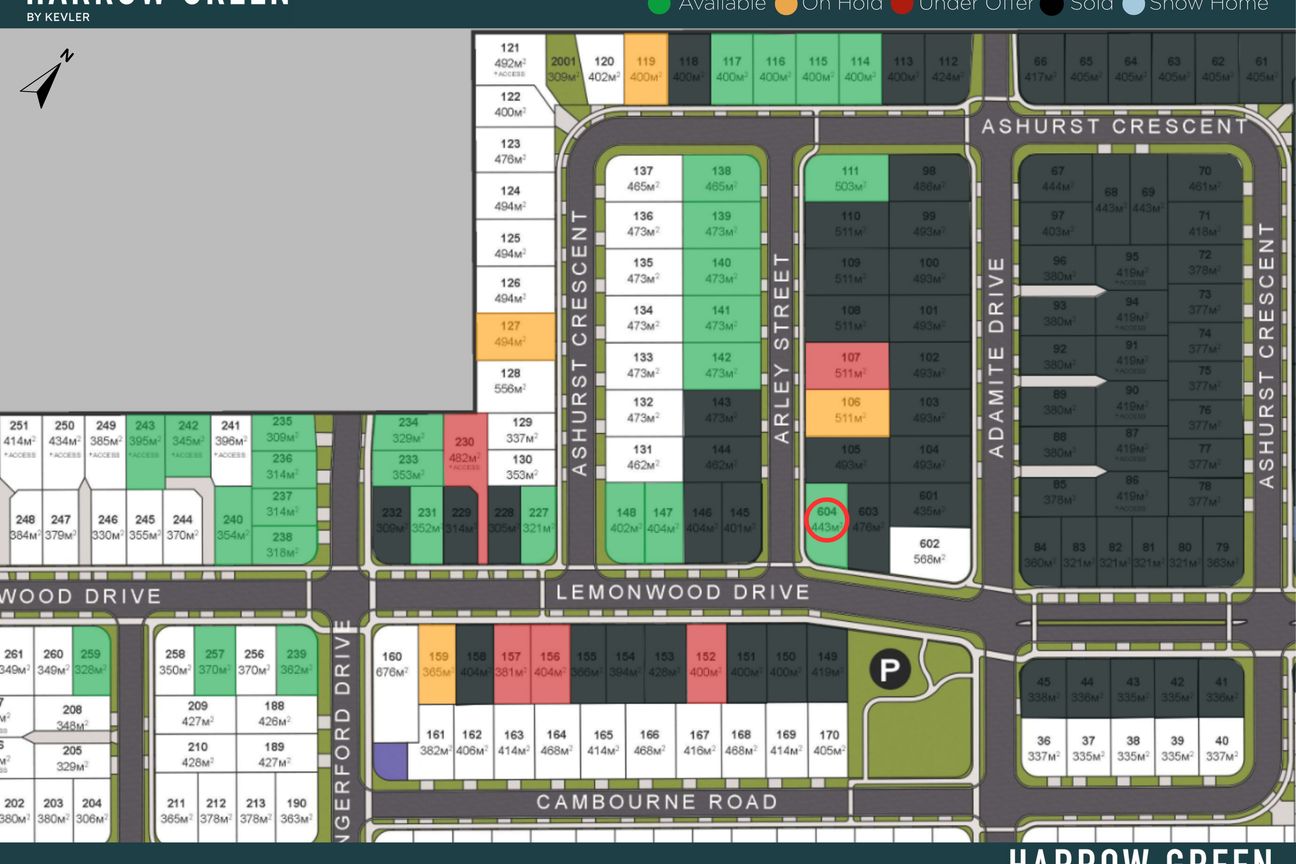Pick available lot 138
The width and height of the screenshot is (1296, 864).
721,179
